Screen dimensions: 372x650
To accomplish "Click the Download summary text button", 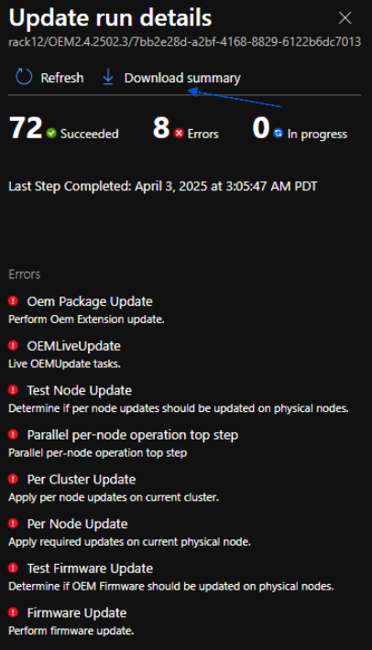I will [x=182, y=78].
